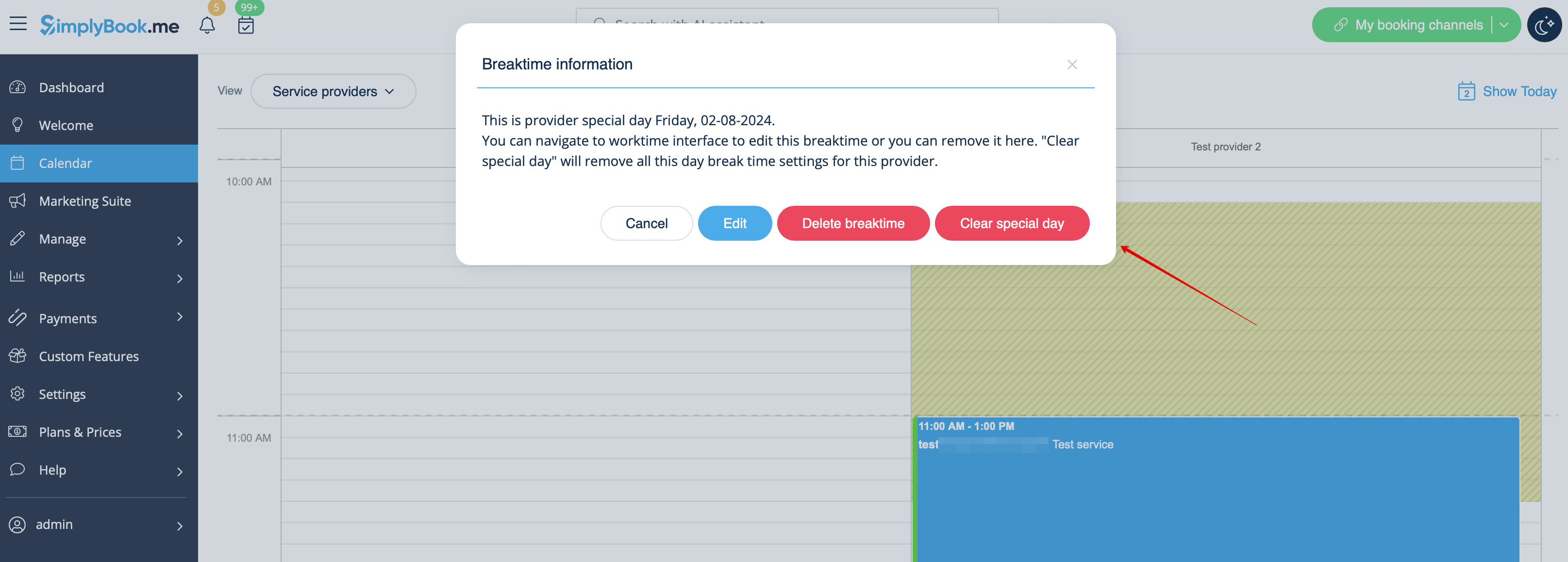Open the notifications bell icon
1568x562 pixels.
point(207,26)
